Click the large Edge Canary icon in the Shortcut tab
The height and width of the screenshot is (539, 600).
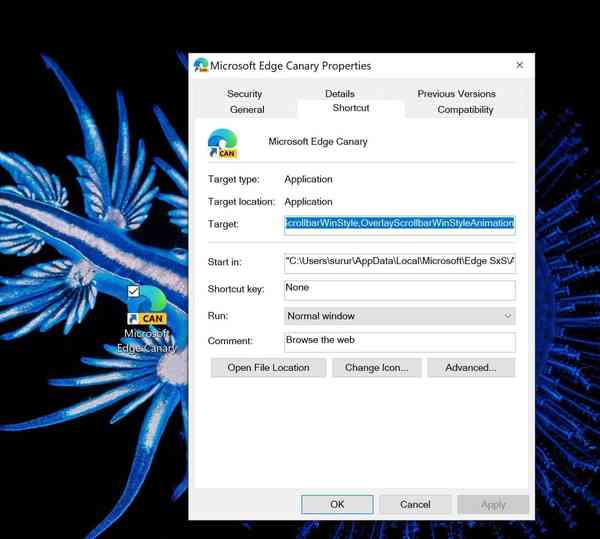point(223,143)
